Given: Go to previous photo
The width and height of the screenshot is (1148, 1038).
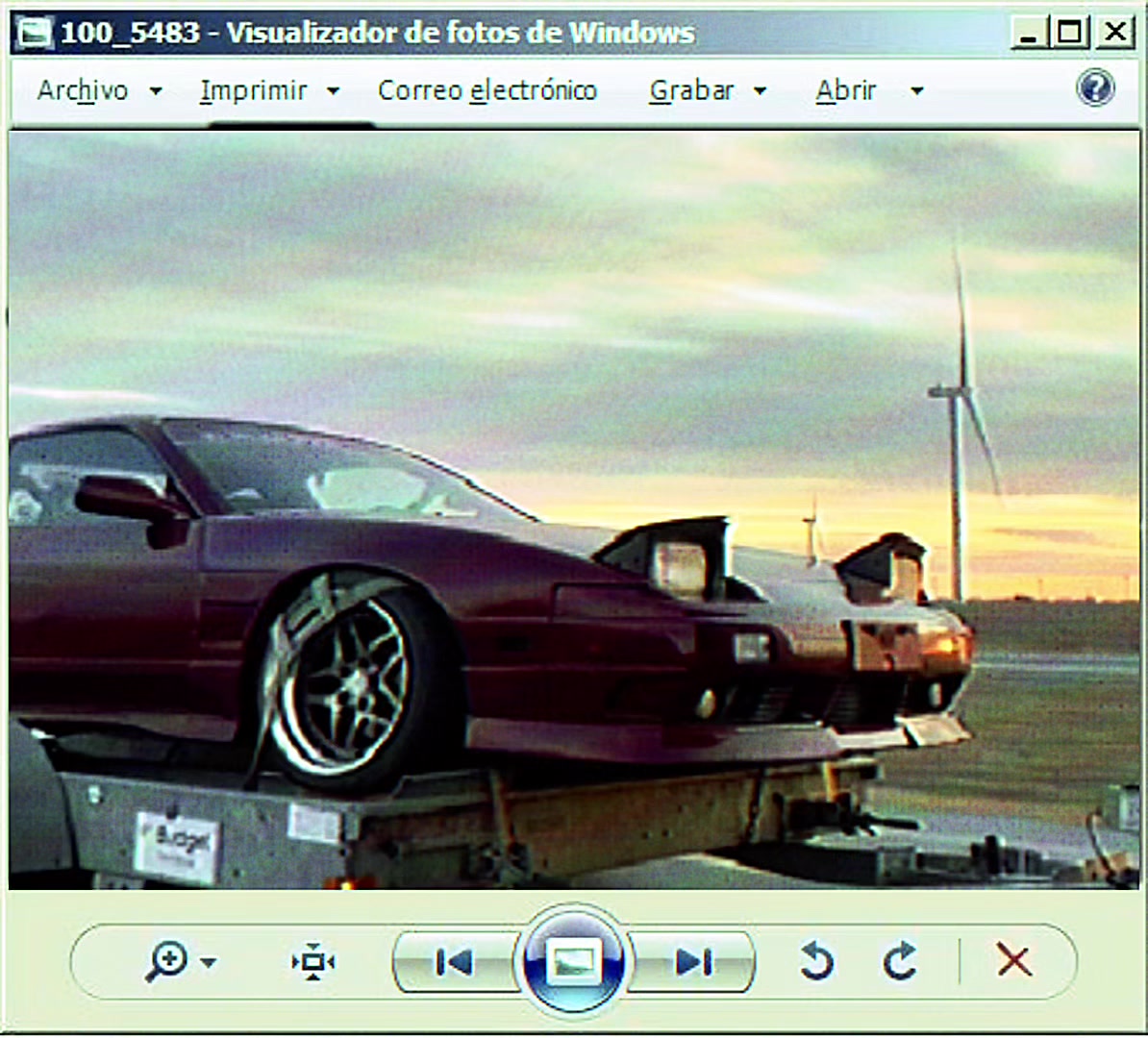Looking at the screenshot, I should point(454,962).
